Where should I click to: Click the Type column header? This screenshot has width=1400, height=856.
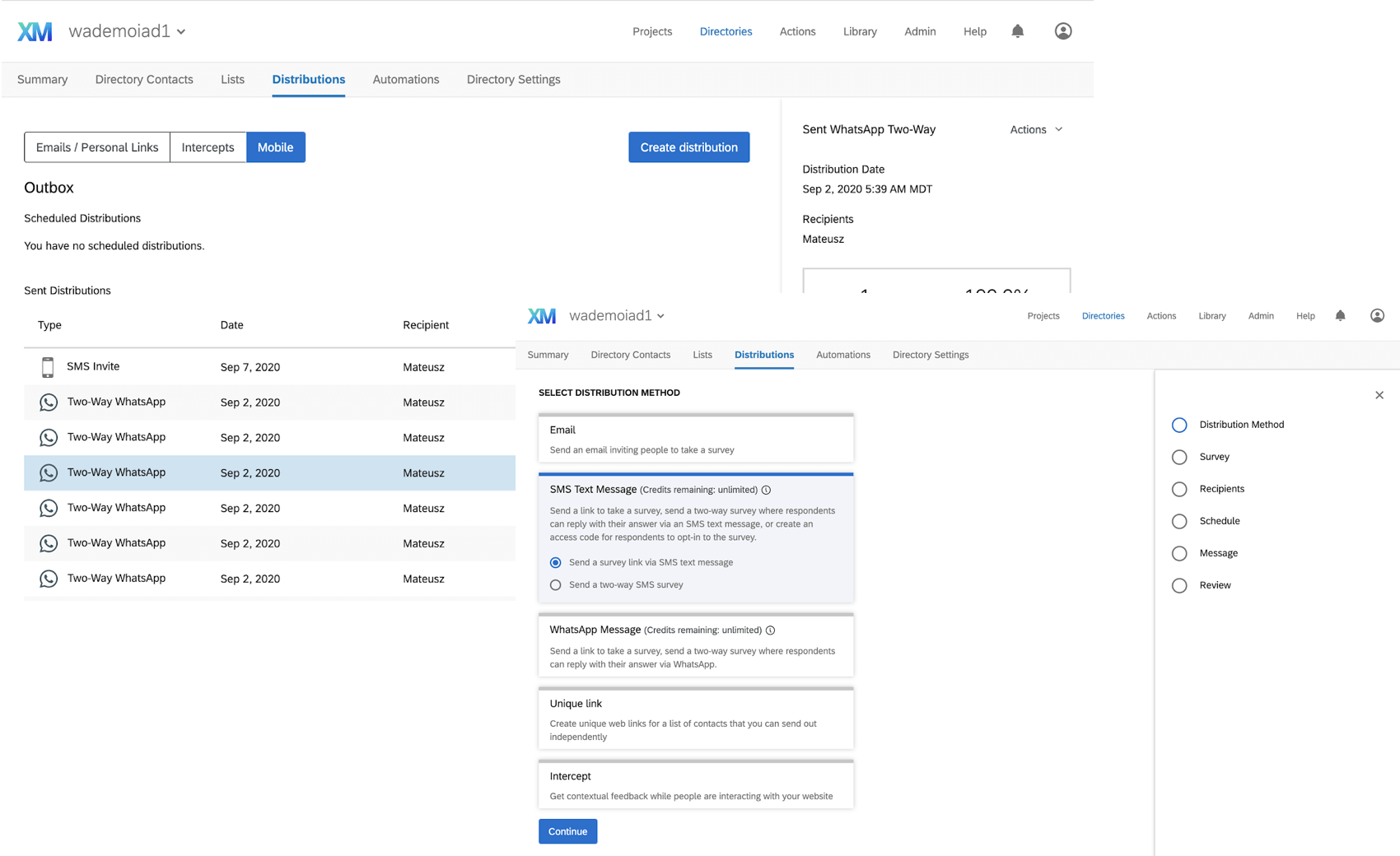(x=49, y=325)
